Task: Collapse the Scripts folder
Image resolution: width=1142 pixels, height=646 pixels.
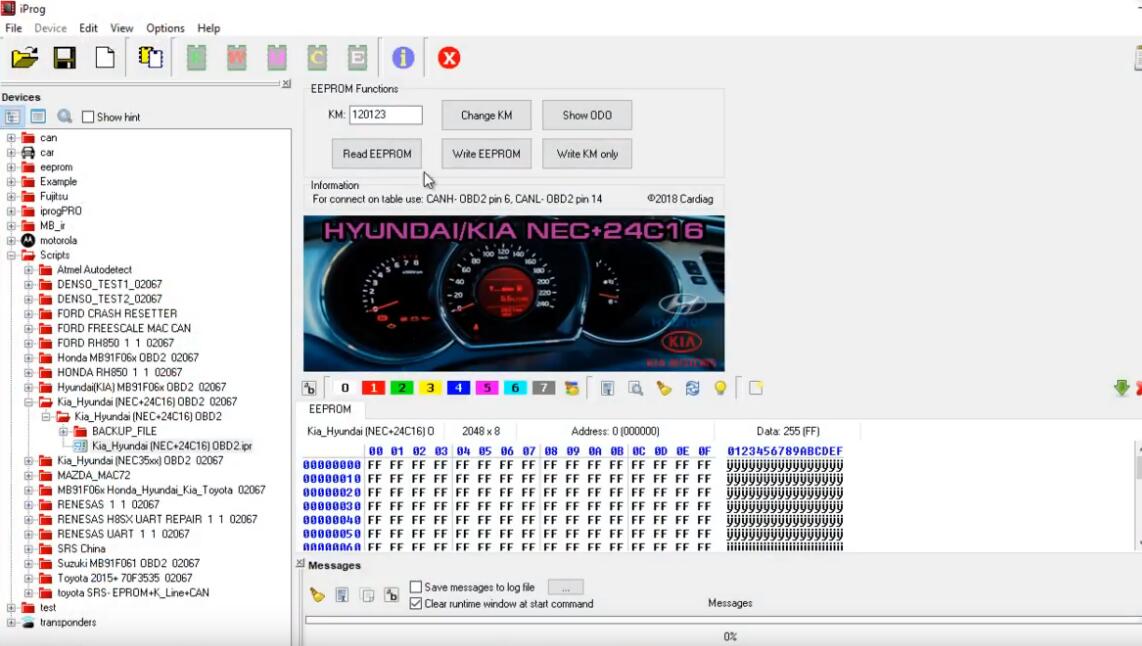Action: point(11,255)
